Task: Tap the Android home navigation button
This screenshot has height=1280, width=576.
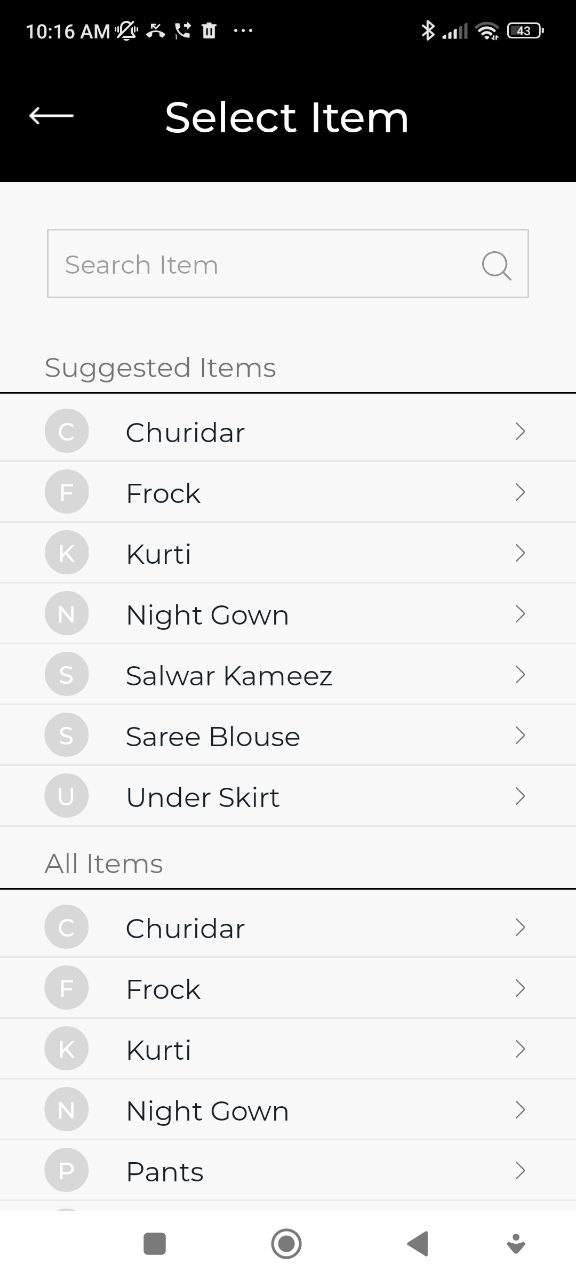Action: (x=286, y=1243)
